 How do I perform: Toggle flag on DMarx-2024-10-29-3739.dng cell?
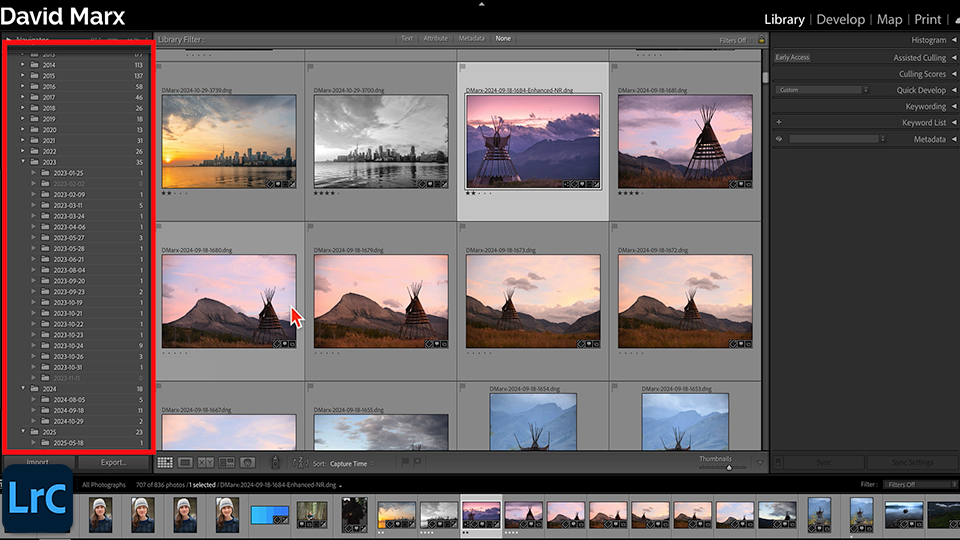click(159, 67)
